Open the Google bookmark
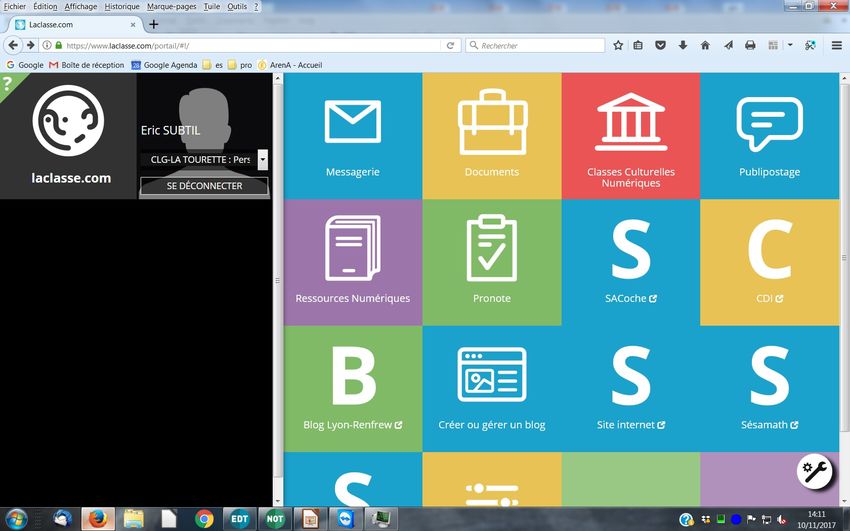Image resolution: width=850 pixels, height=531 pixels. [x=25, y=65]
